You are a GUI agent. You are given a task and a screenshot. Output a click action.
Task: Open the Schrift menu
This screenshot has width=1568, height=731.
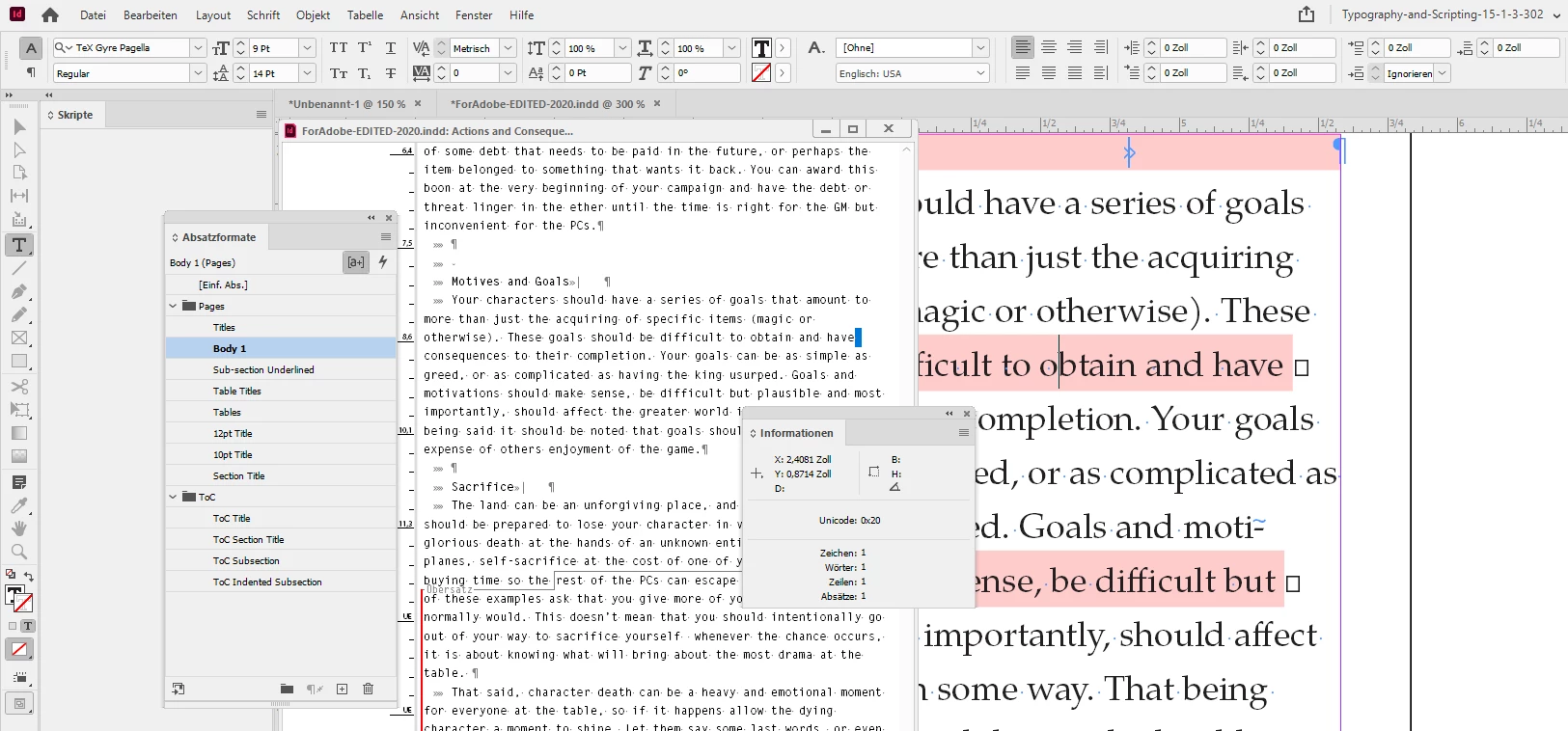point(263,14)
